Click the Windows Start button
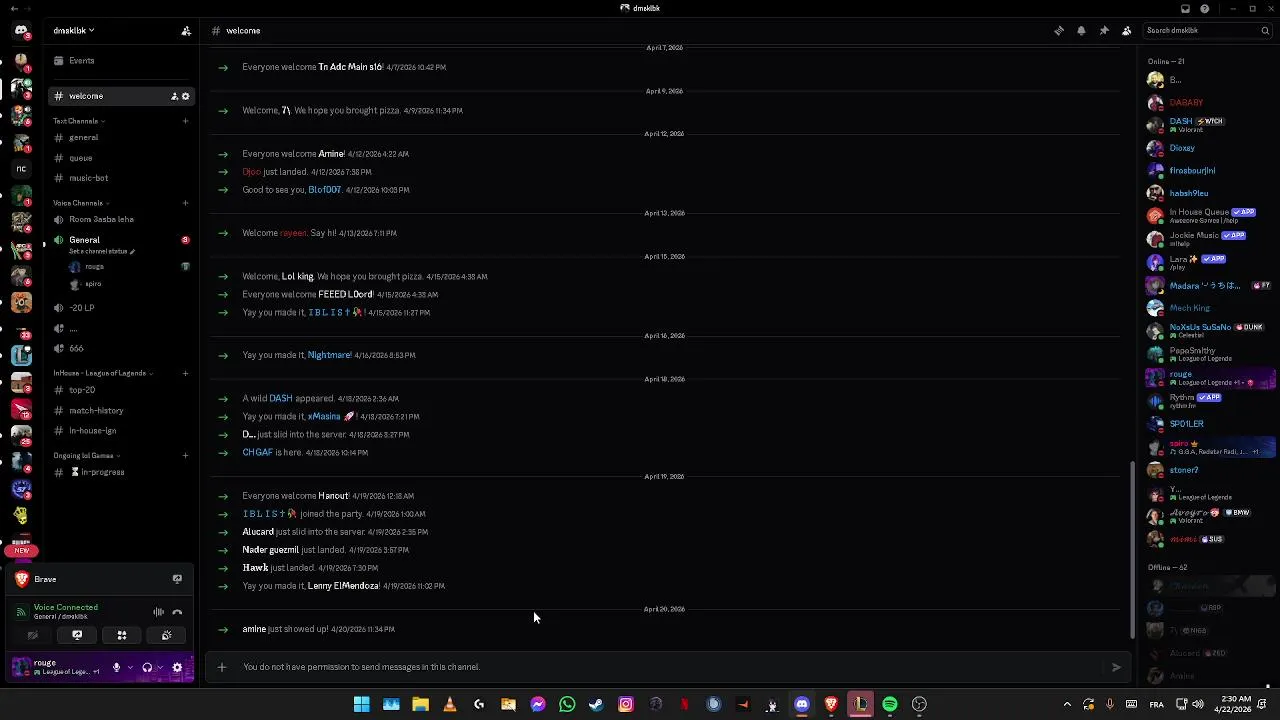This screenshot has height=720, width=1280. tap(361, 705)
